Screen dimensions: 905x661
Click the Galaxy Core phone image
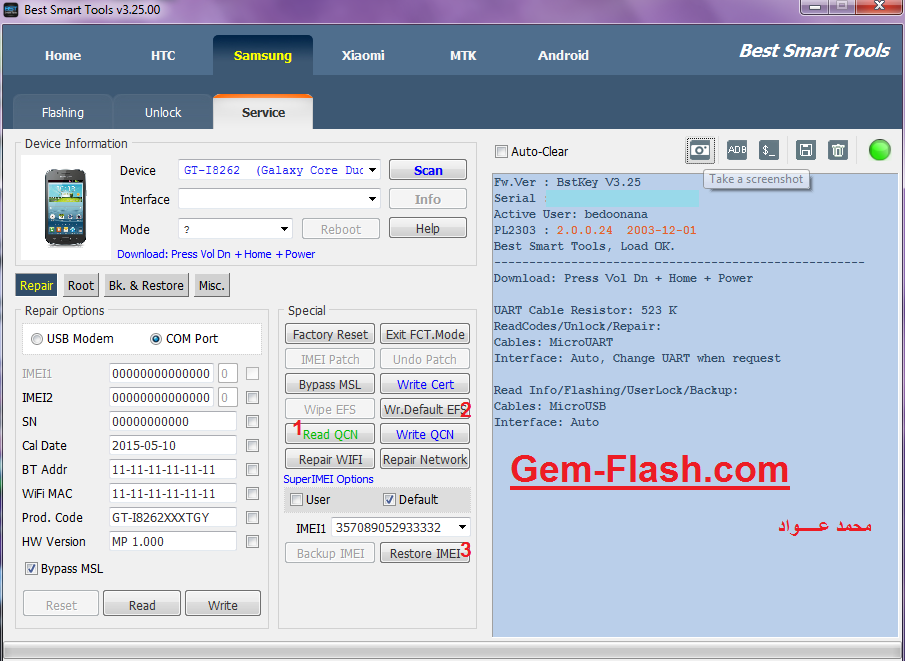pyautogui.click(x=65, y=207)
